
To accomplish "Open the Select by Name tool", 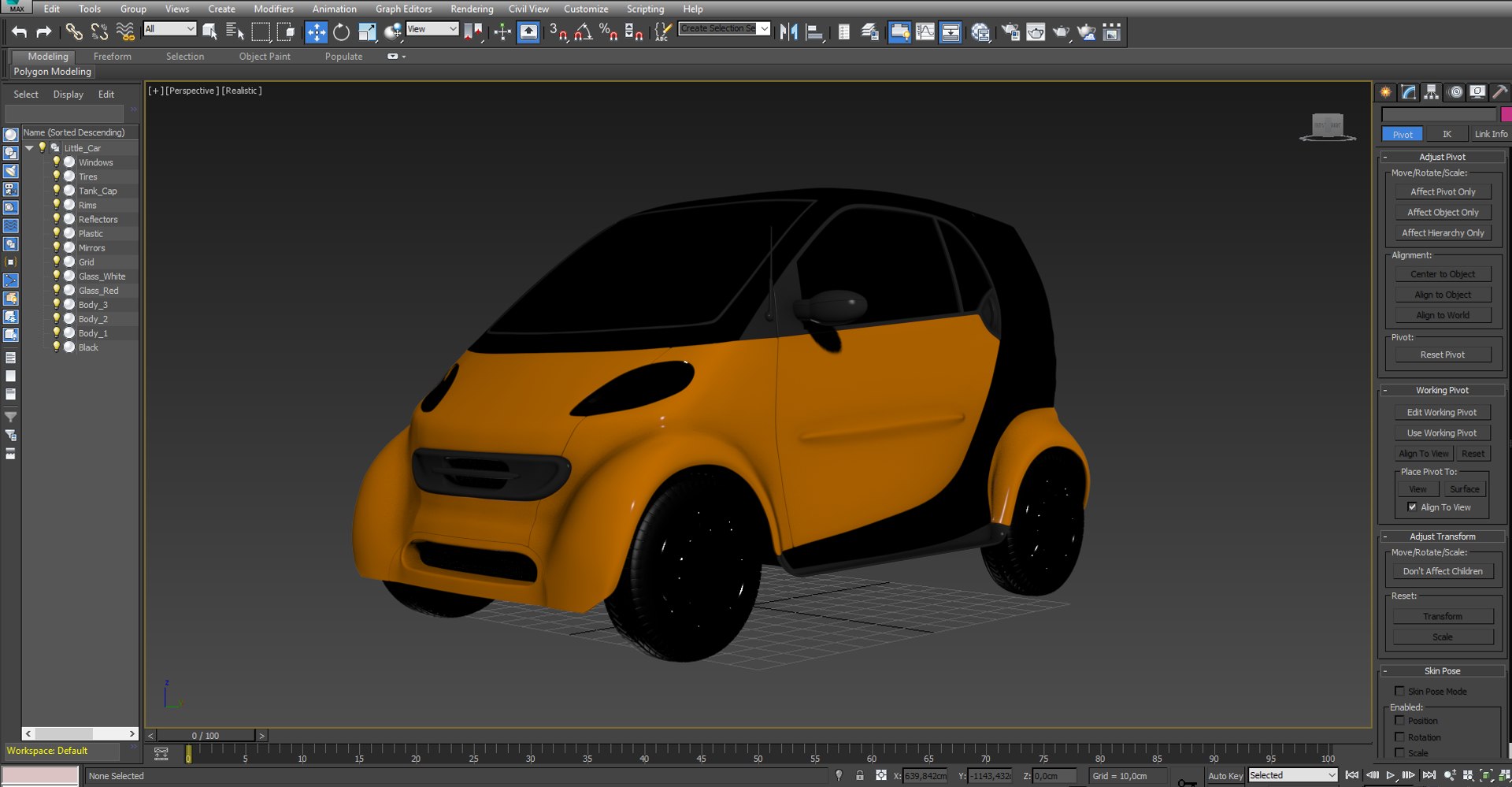I will (x=235, y=32).
